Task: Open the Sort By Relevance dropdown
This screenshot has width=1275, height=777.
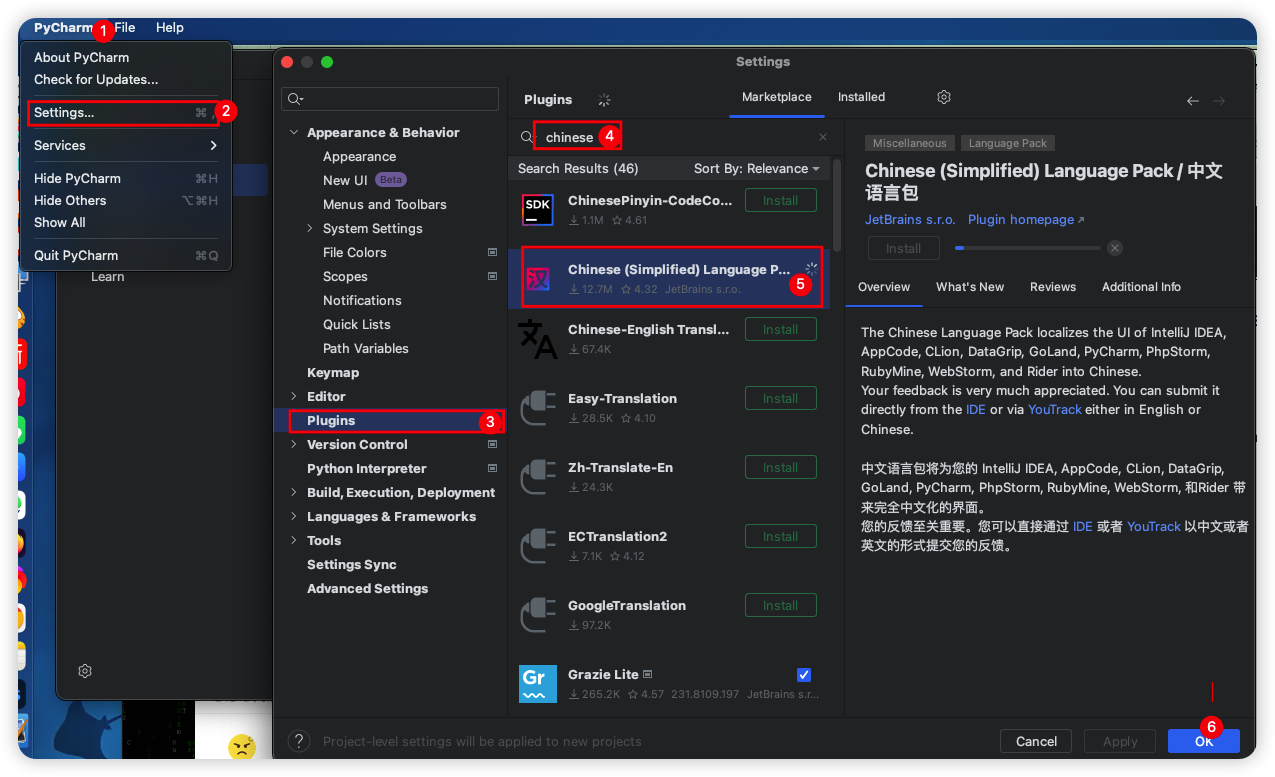Action: point(756,169)
